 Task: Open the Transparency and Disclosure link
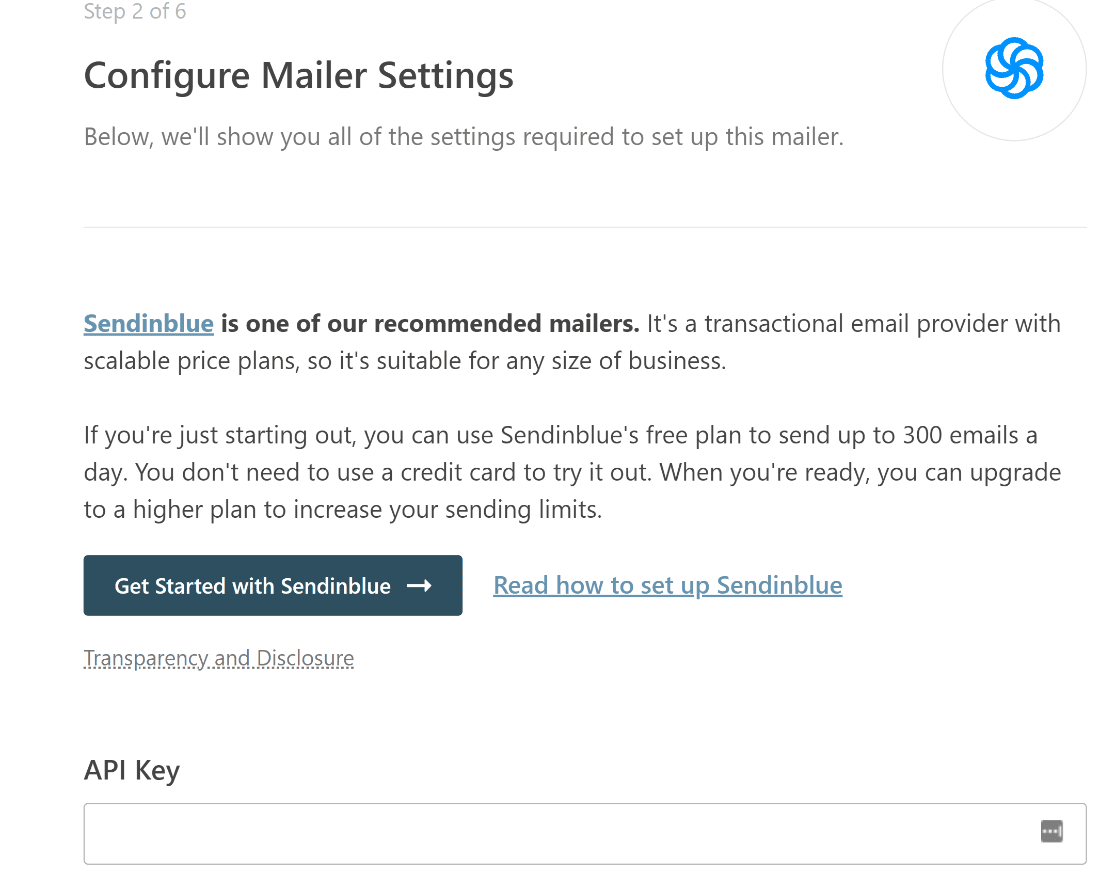coord(219,659)
